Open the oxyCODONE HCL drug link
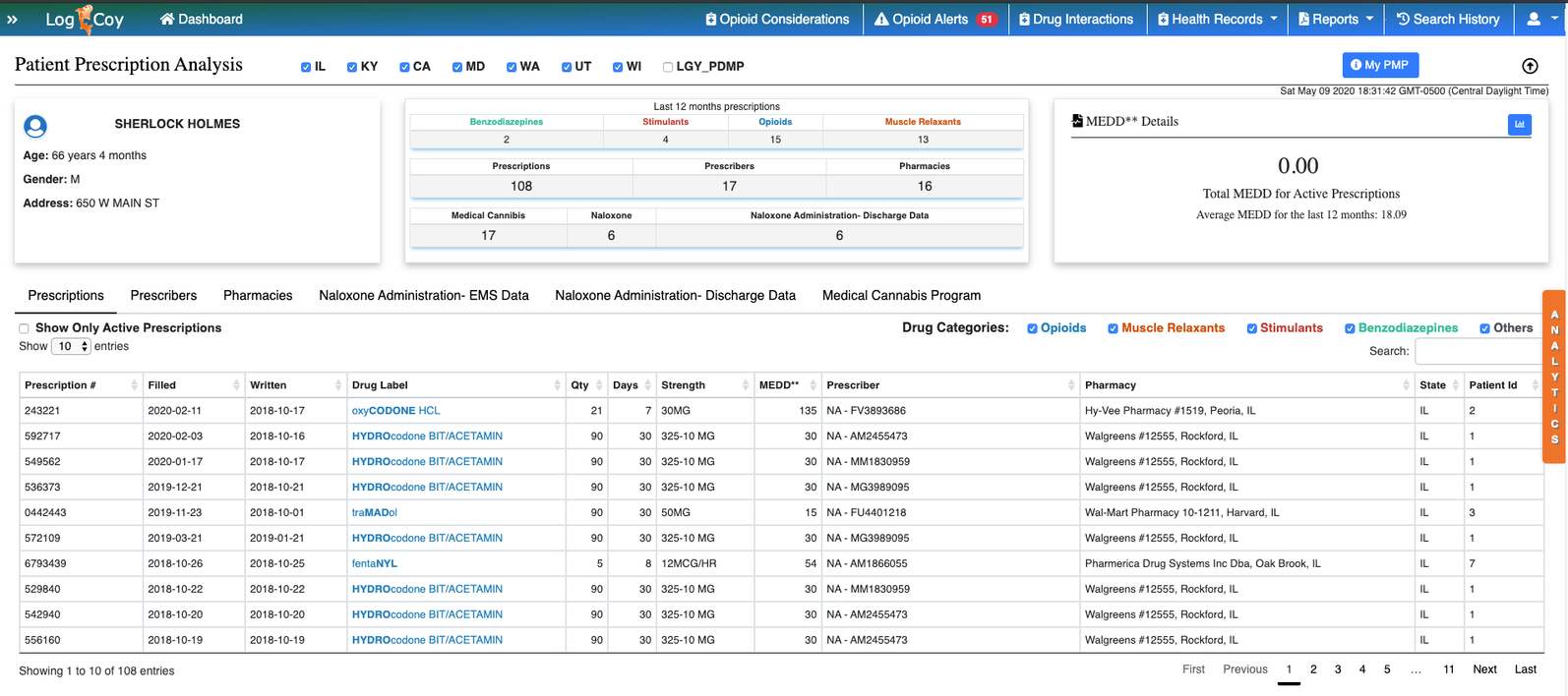Image resolution: width=1568 pixels, height=696 pixels. [395, 410]
